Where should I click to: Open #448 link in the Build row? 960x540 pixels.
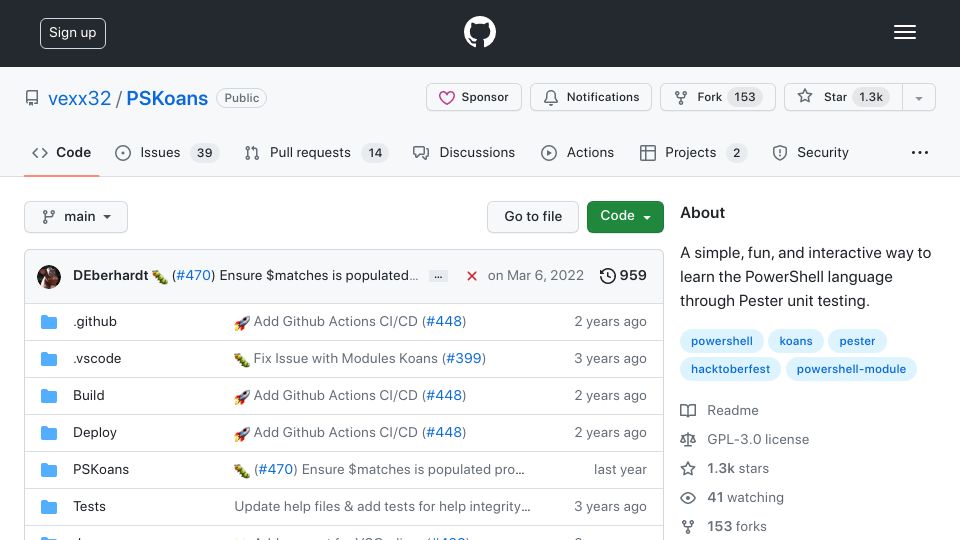[444, 396]
